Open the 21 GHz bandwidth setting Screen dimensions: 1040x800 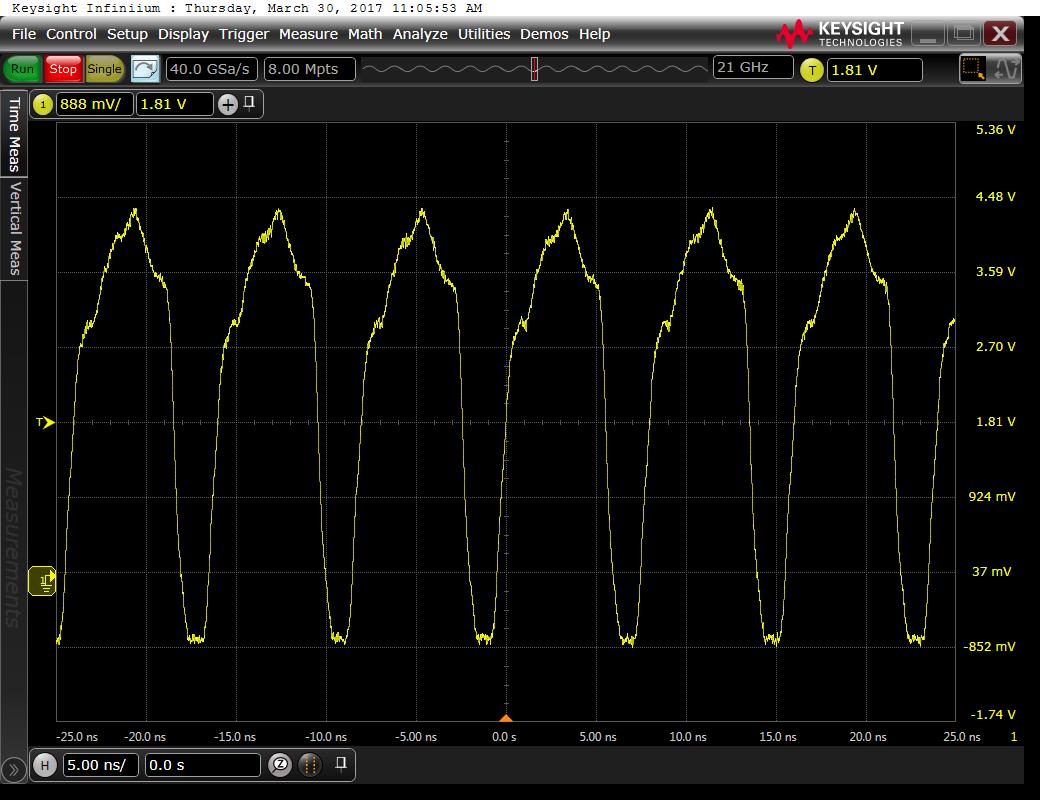tap(753, 68)
